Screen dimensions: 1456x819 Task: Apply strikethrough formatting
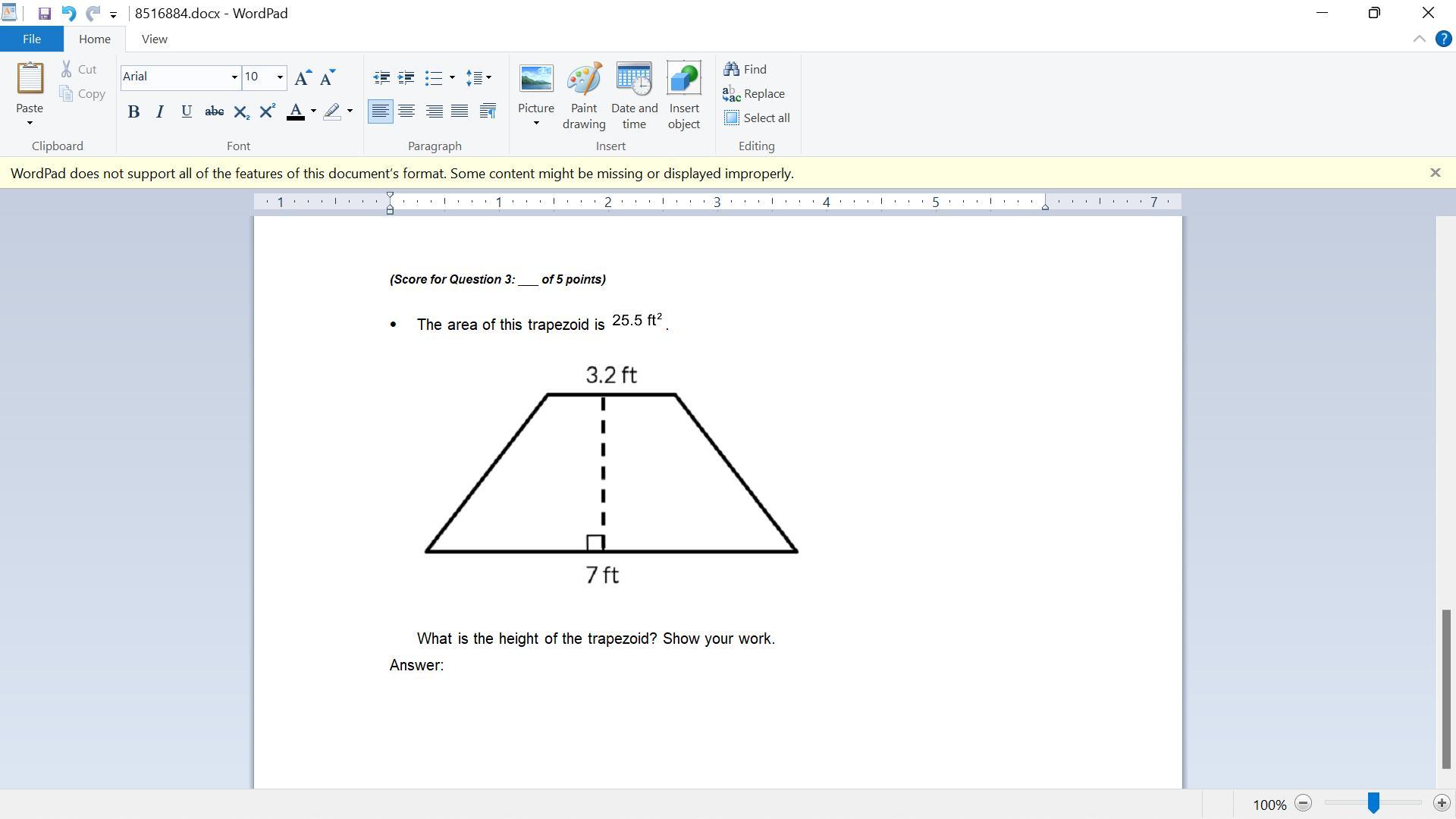(214, 111)
